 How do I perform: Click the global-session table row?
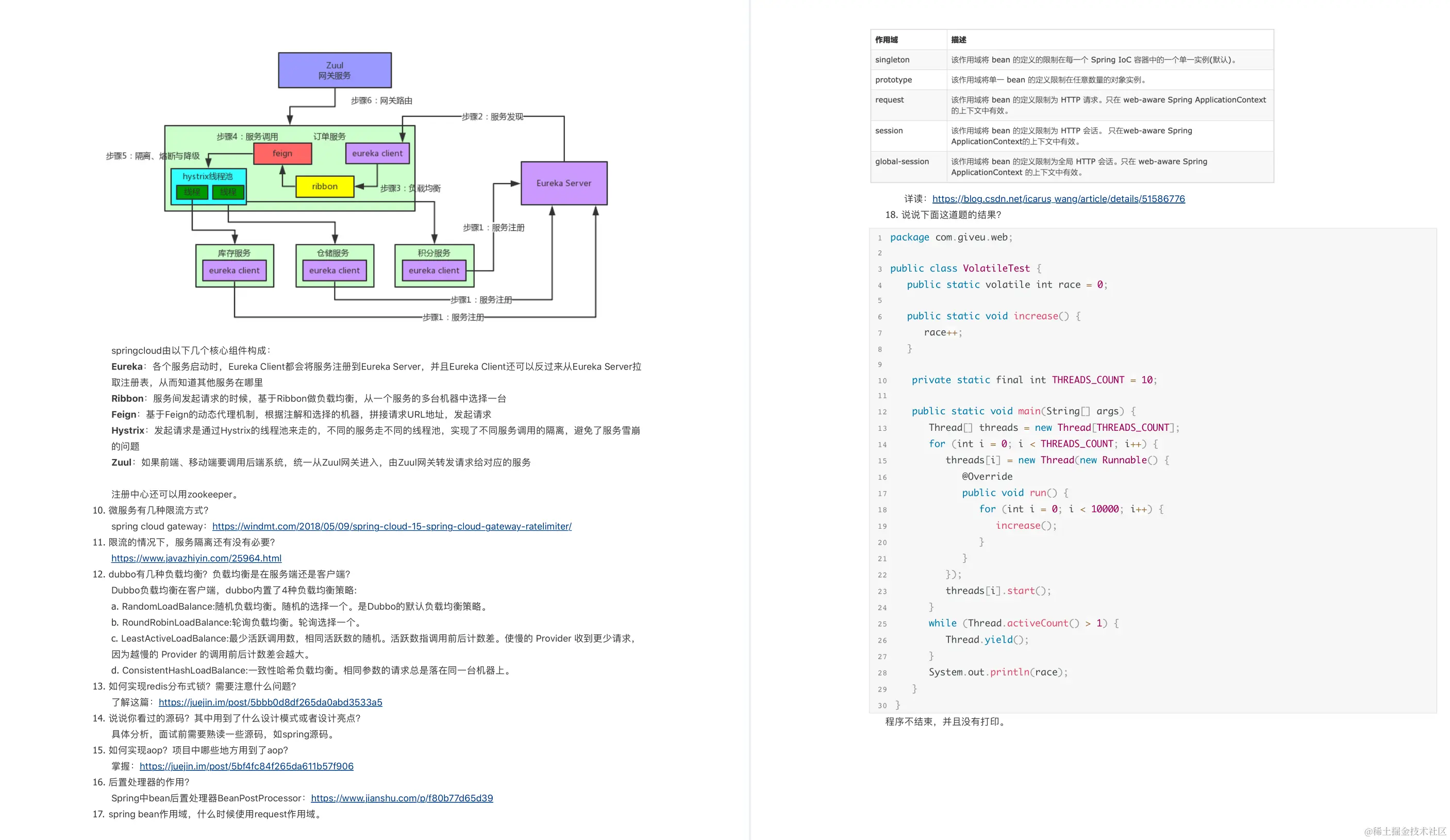pos(902,162)
